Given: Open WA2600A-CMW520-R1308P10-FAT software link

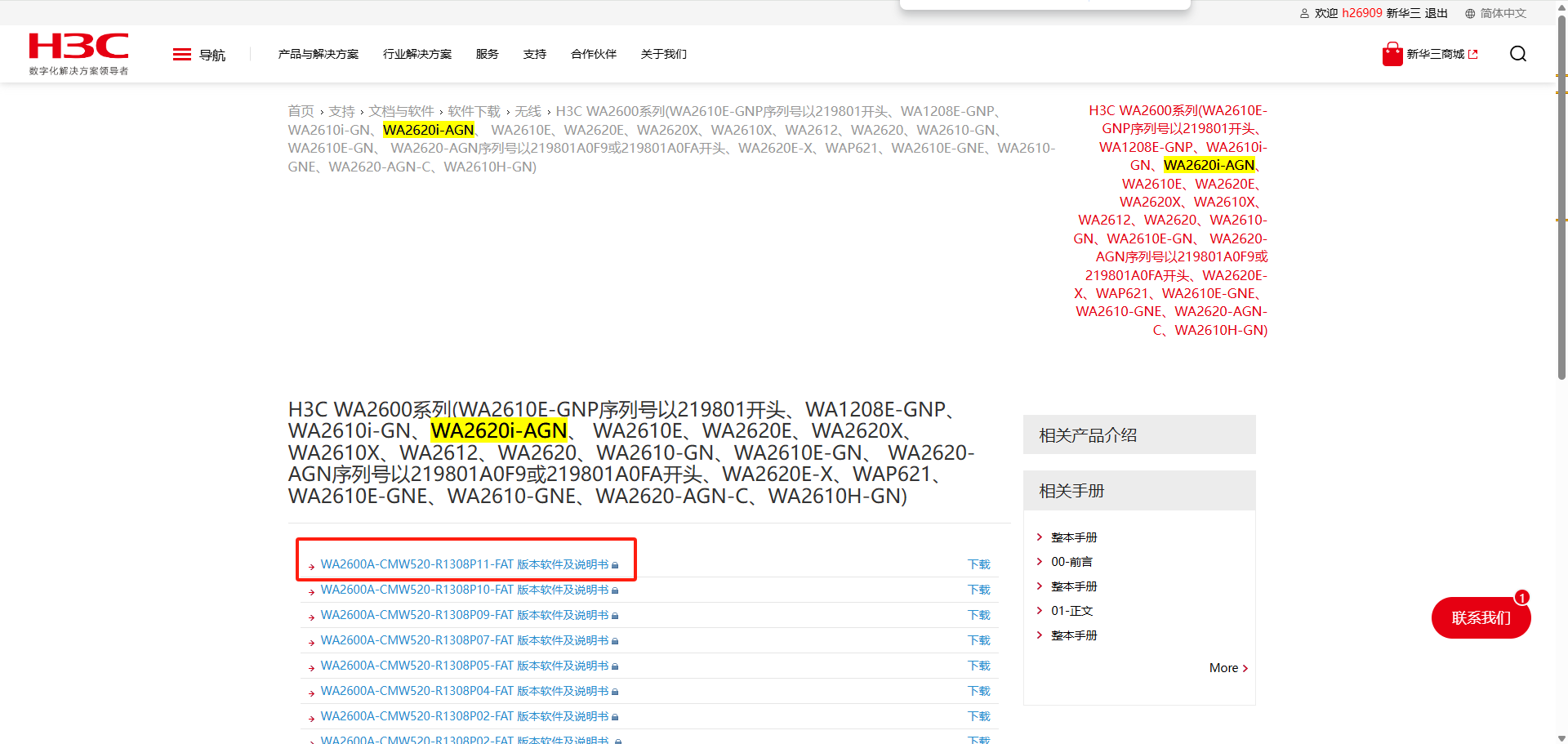Looking at the screenshot, I should (x=465, y=590).
